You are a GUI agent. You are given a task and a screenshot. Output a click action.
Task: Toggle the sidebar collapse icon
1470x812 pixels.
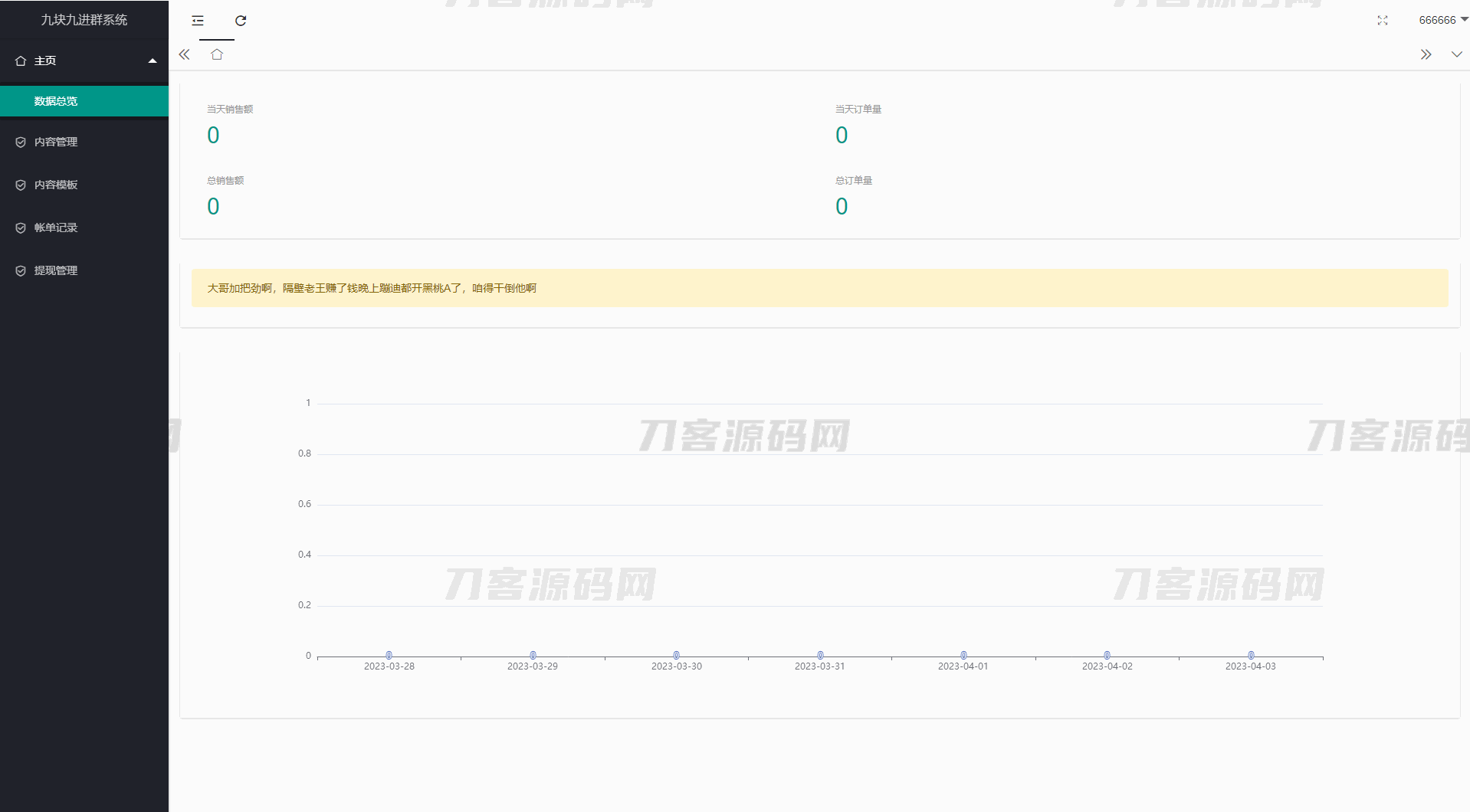(x=198, y=21)
